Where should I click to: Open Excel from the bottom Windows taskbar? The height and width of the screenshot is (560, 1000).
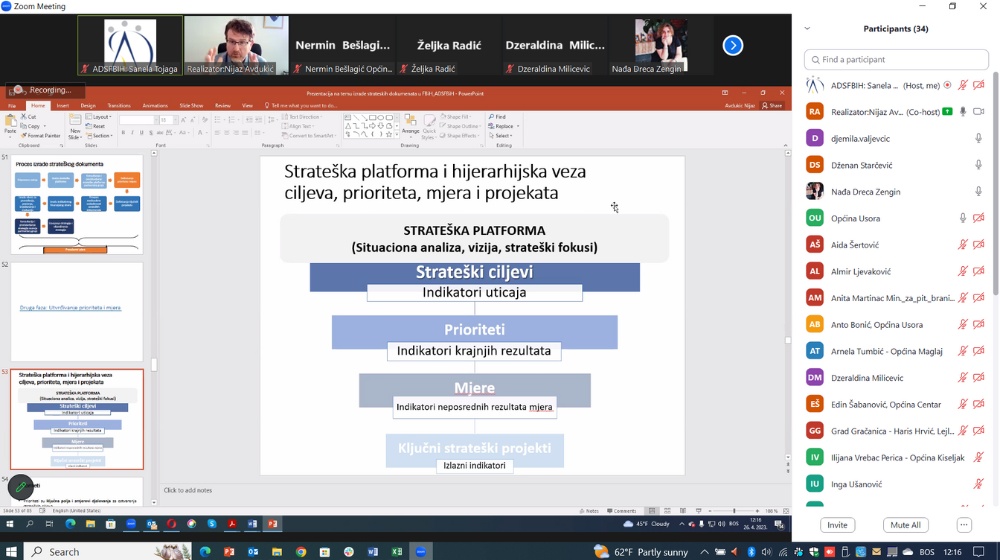coord(397,552)
